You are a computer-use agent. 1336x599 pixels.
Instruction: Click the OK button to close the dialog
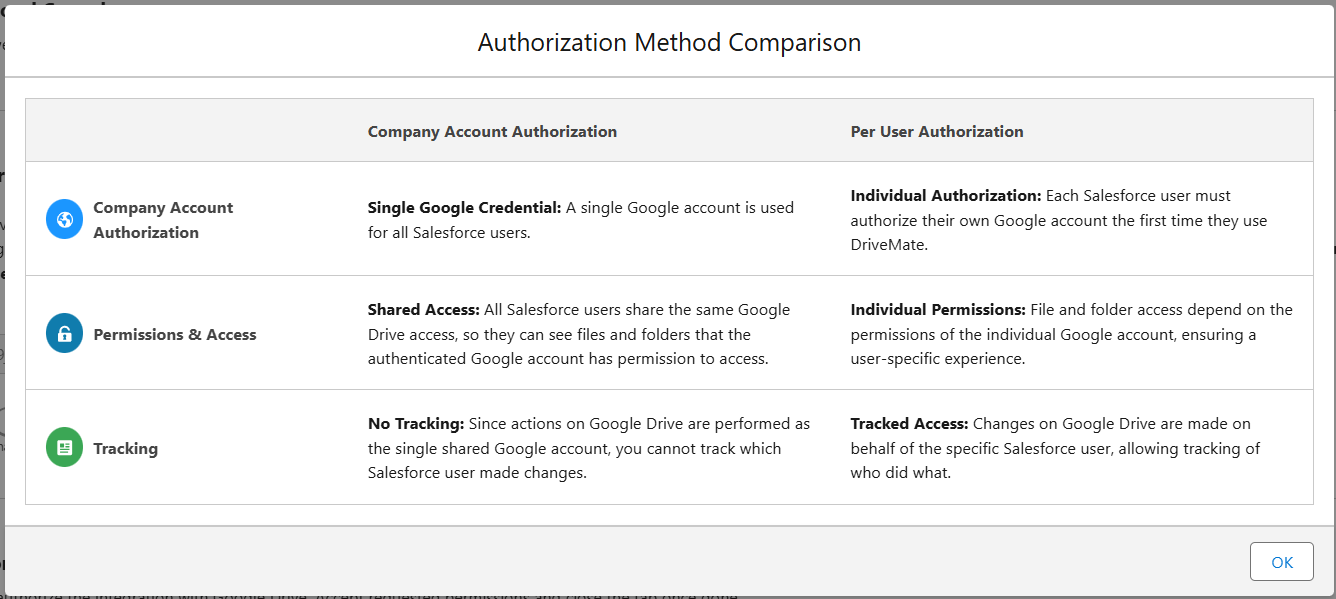coord(1281,561)
